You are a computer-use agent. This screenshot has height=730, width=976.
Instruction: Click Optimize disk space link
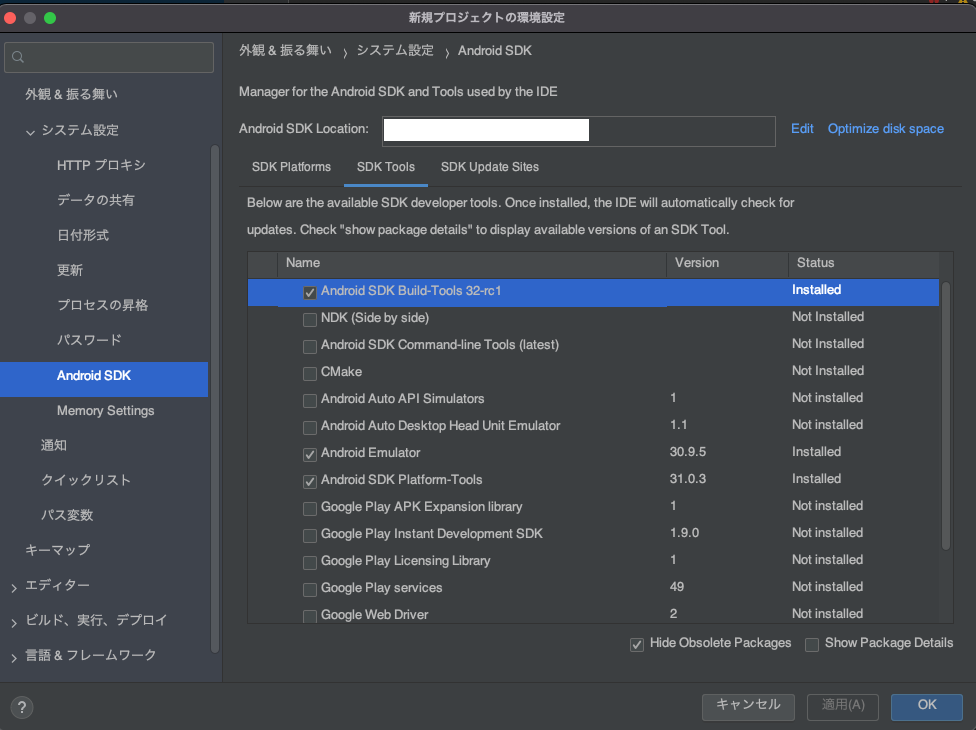click(x=885, y=129)
